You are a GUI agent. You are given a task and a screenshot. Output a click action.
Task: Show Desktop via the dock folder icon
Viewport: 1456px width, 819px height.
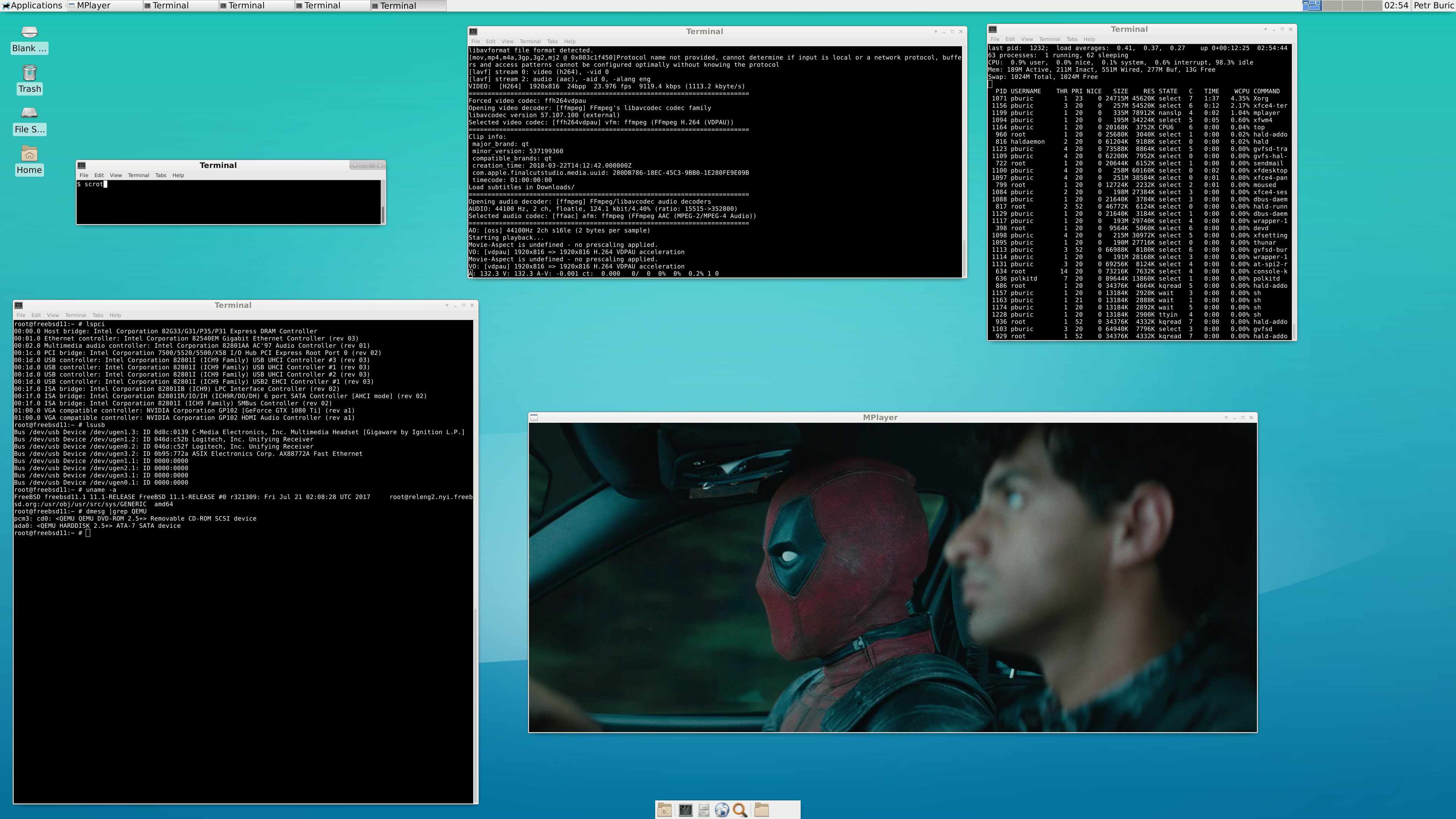(665, 810)
